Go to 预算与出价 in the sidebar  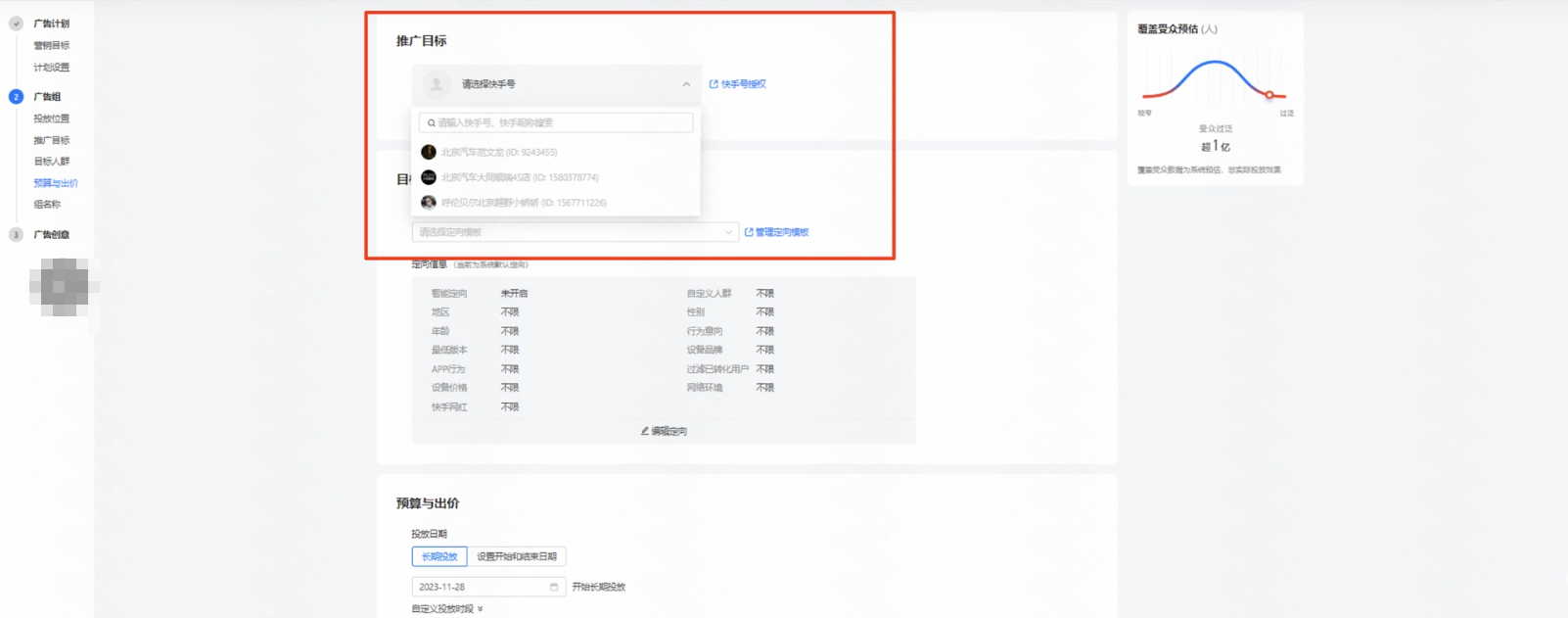coord(56,183)
